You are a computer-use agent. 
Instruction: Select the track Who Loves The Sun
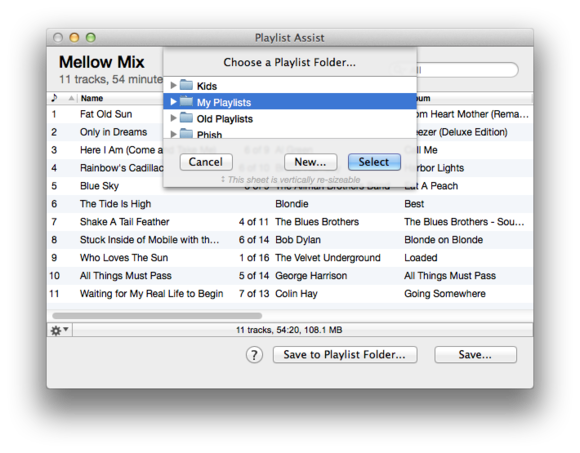(x=290, y=258)
